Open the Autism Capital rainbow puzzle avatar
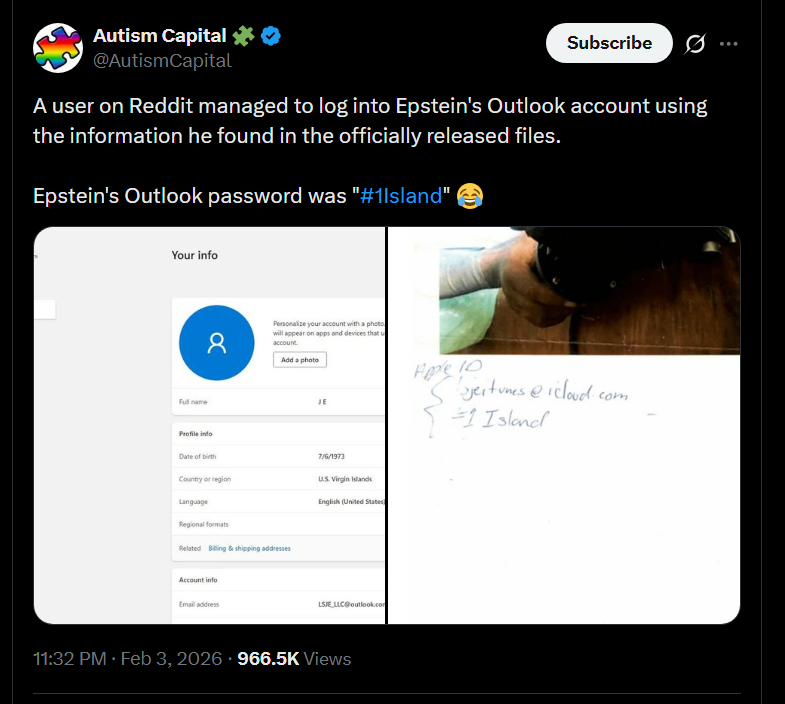 [58, 48]
